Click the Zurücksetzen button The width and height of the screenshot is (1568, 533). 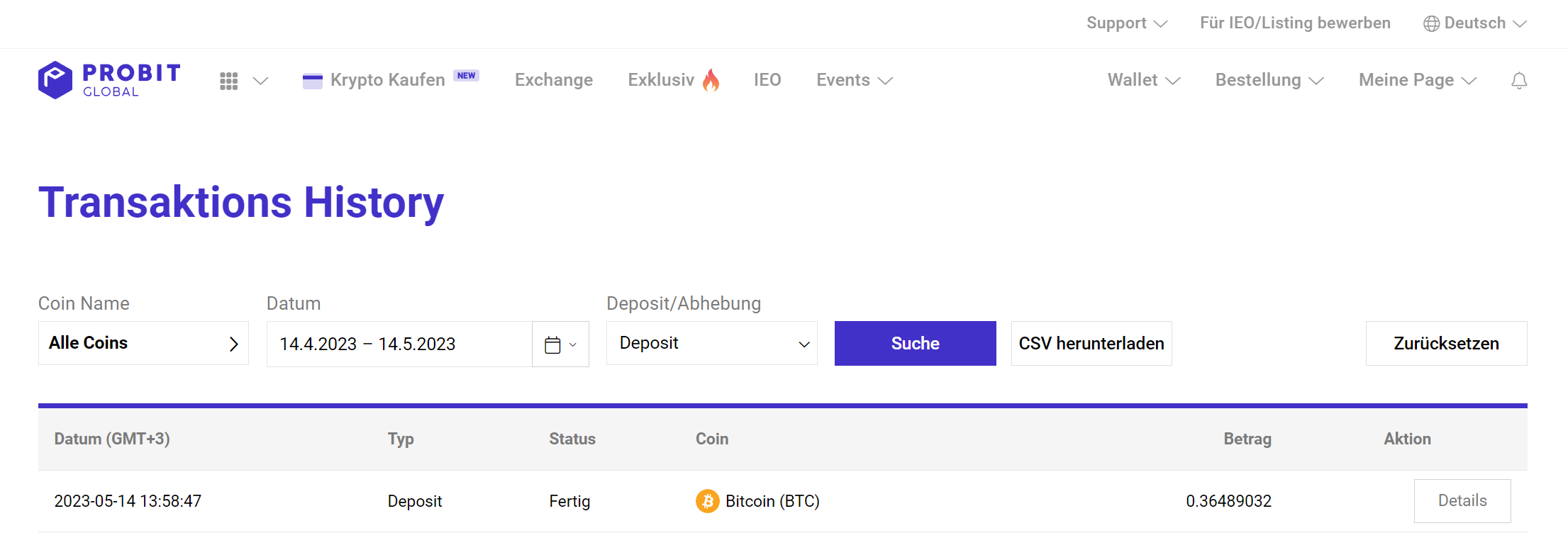[x=1446, y=343]
